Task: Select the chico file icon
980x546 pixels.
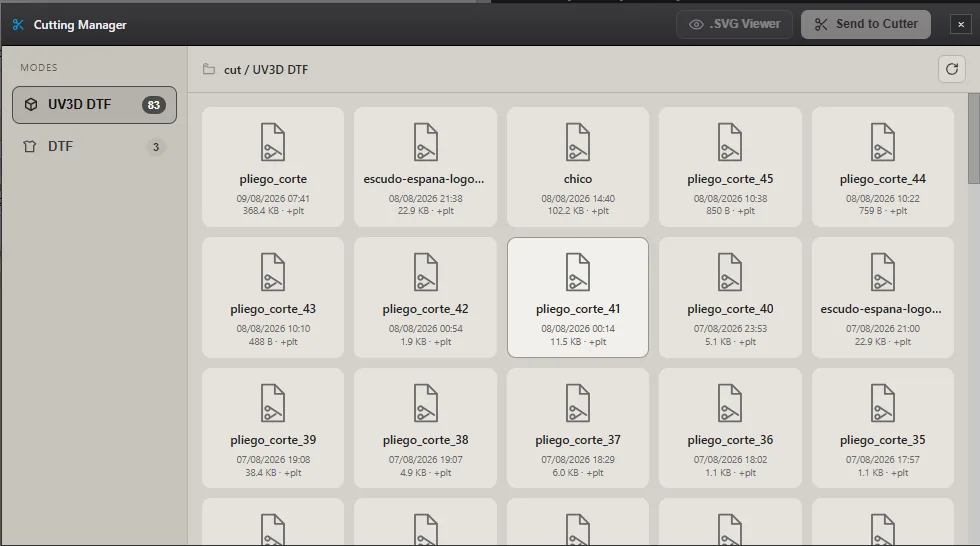Action: (x=578, y=142)
